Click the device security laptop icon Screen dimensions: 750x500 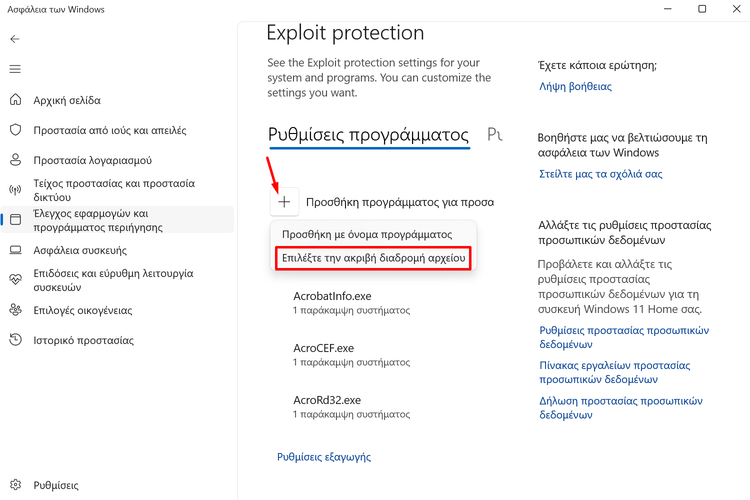15,250
